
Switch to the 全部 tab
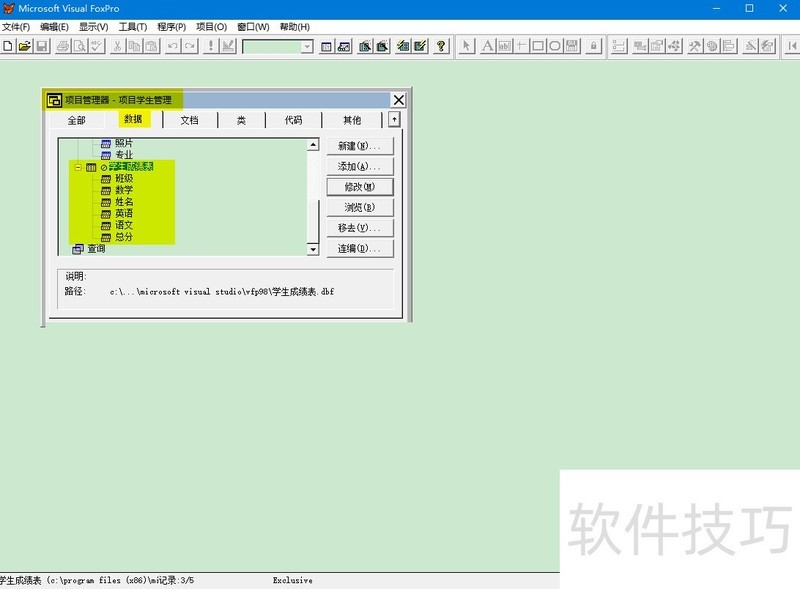[77, 120]
